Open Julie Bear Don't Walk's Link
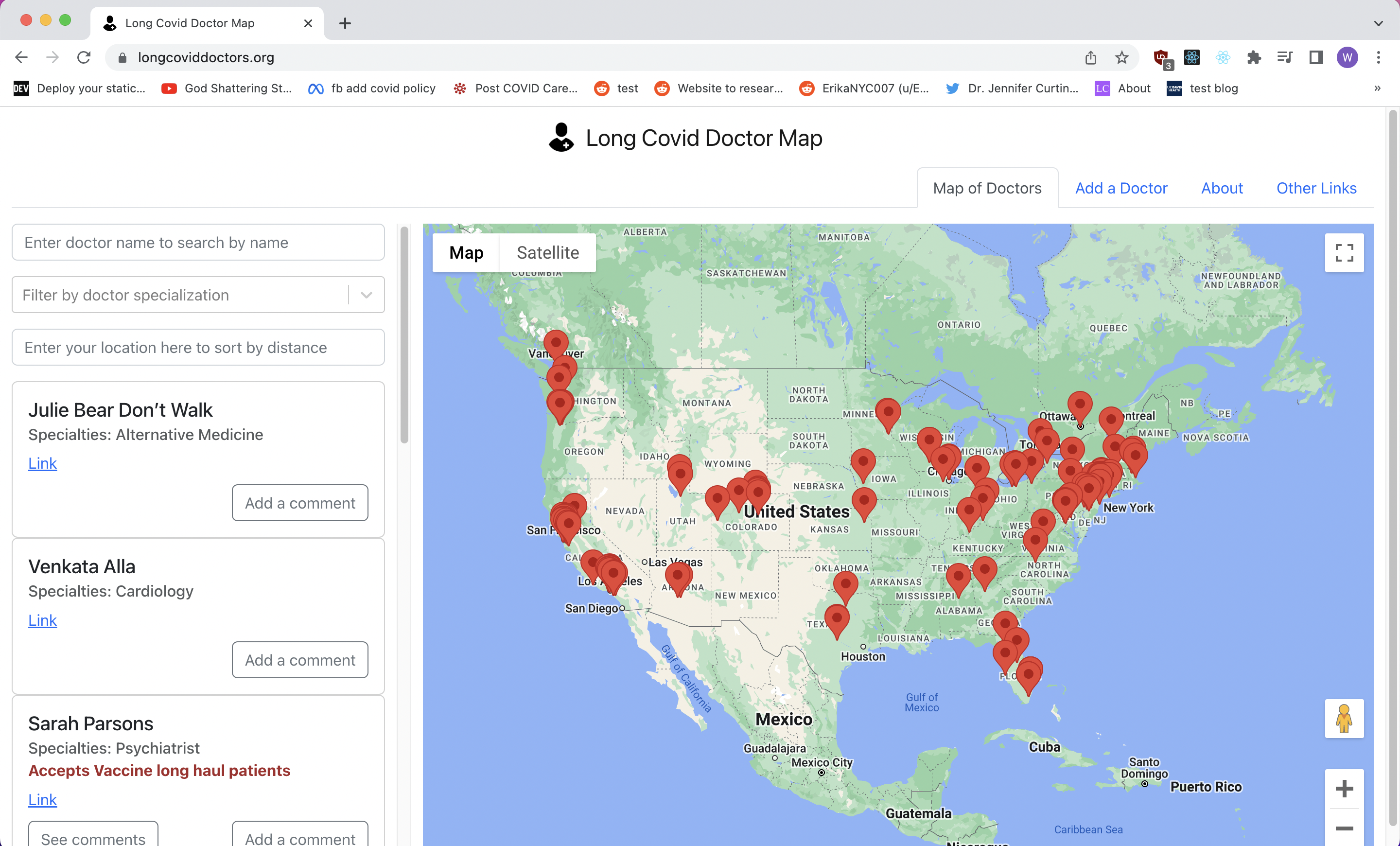Image resolution: width=1400 pixels, height=846 pixels. coord(43,464)
